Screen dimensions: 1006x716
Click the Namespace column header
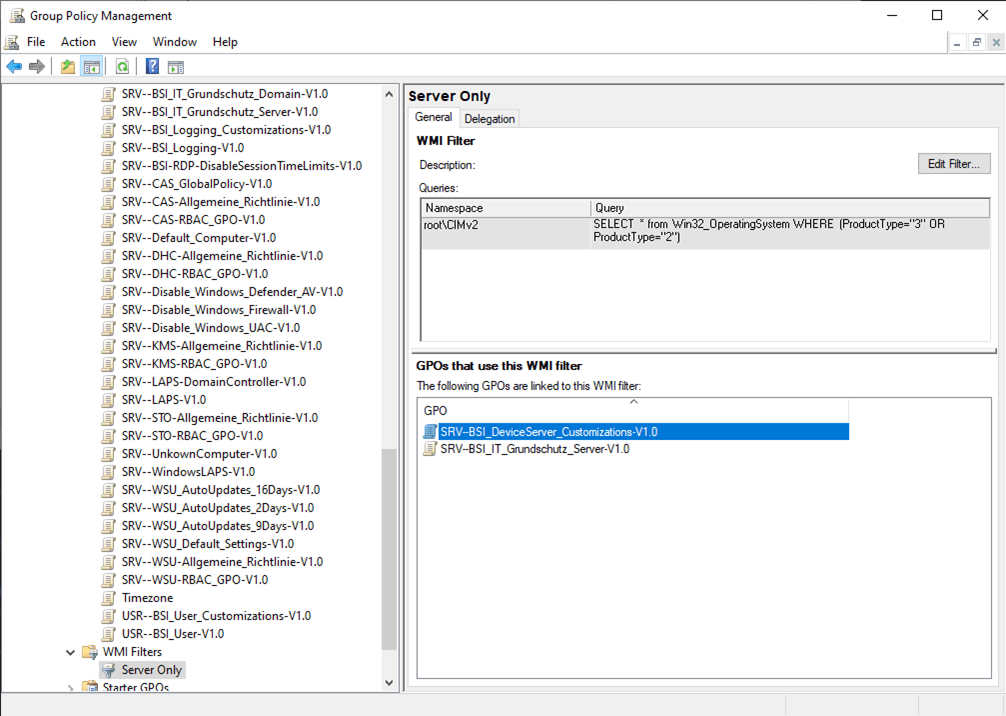click(x=506, y=208)
